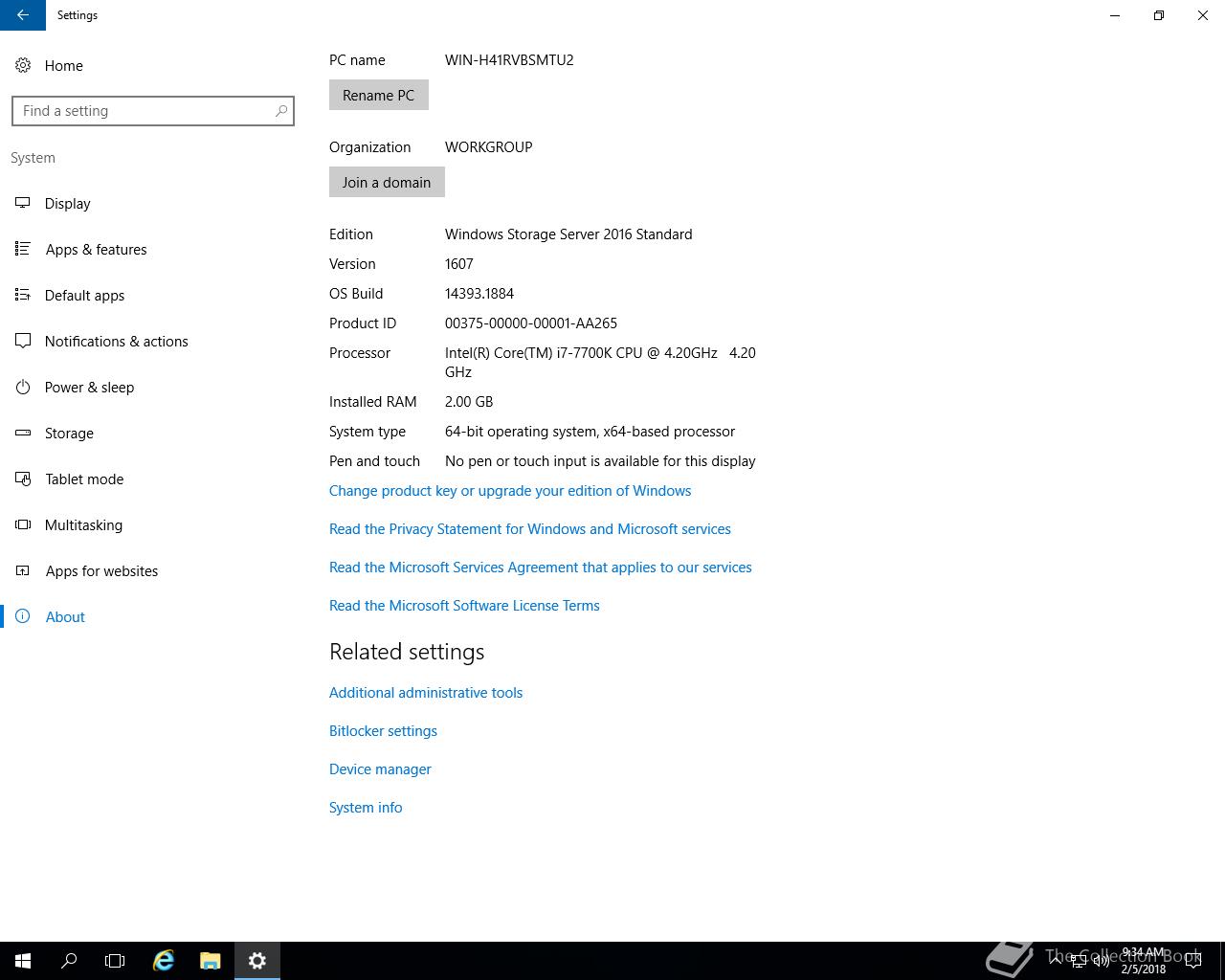Restore down the Settings window

pos(1159,15)
